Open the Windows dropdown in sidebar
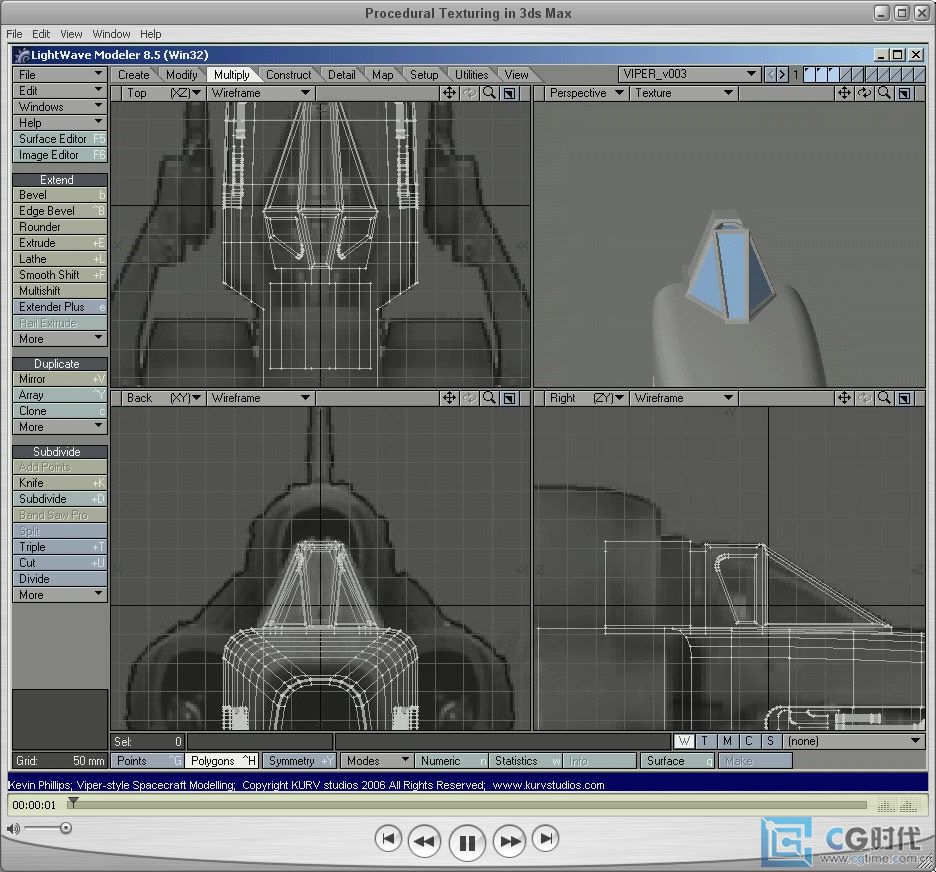The height and width of the screenshot is (872, 936). 60,107
